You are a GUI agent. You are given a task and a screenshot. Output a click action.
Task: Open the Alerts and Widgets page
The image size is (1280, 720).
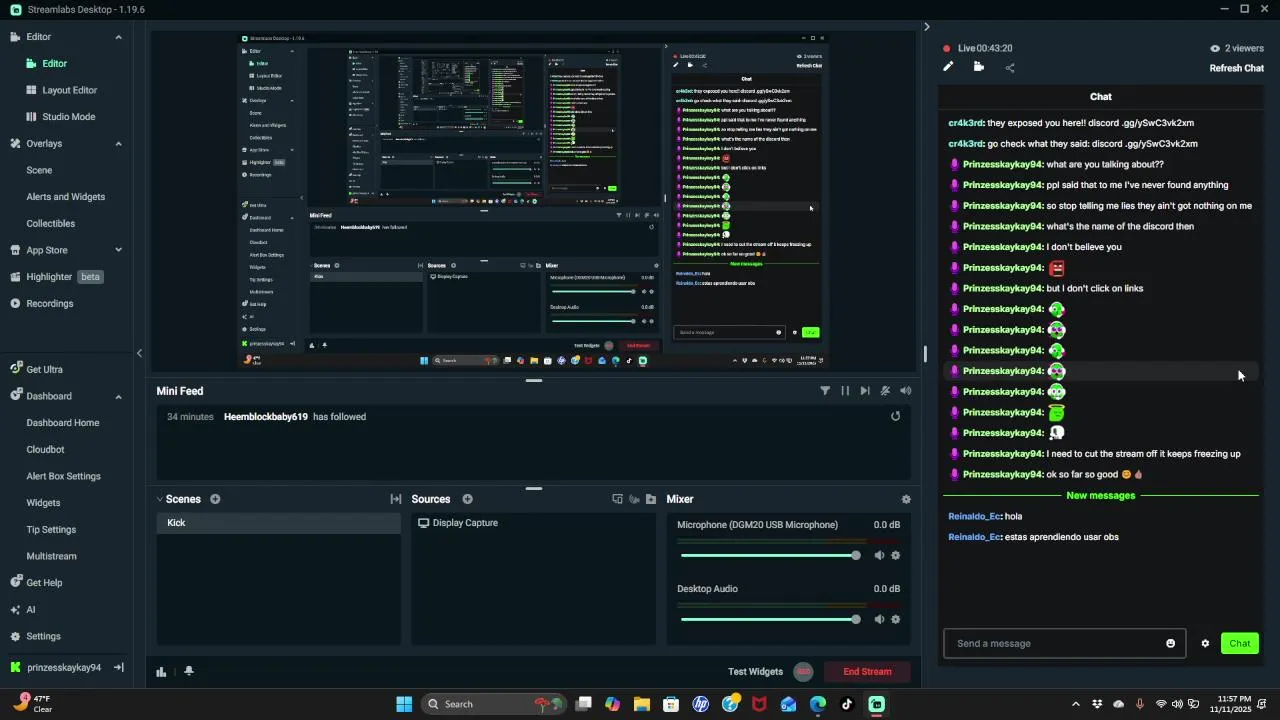tap(66, 197)
